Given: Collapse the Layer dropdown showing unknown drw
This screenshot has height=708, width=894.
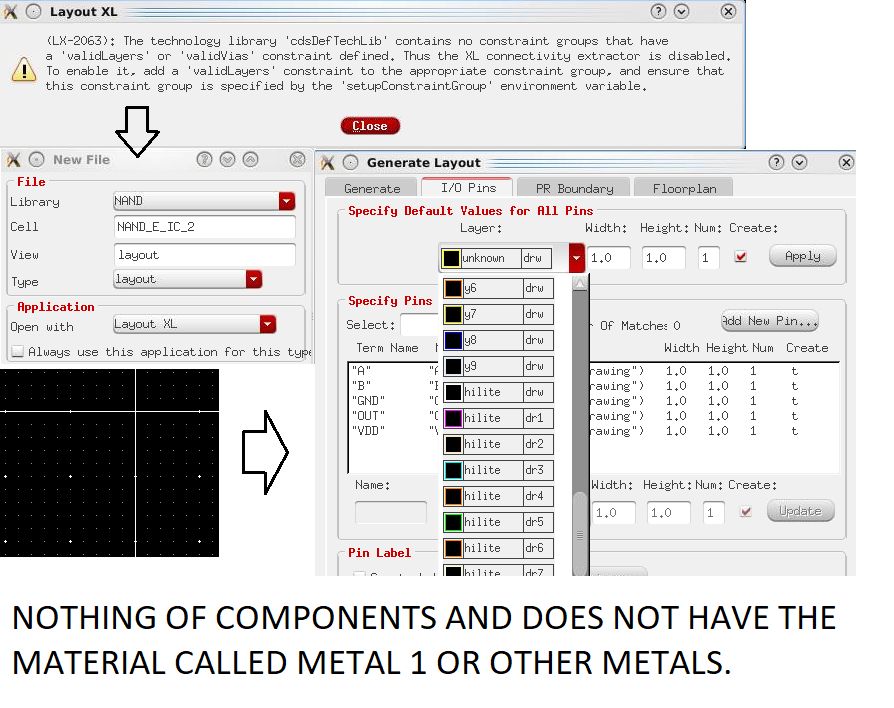Looking at the screenshot, I should [576, 258].
